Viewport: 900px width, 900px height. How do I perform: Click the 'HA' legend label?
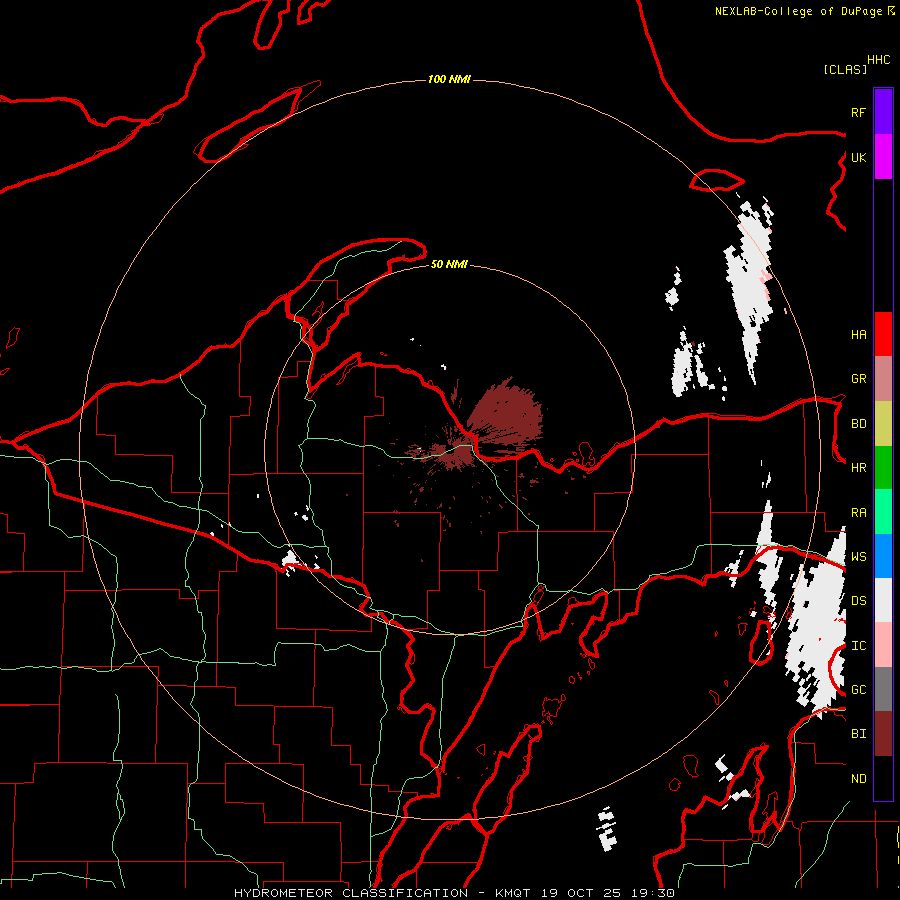click(x=858, y=334)
